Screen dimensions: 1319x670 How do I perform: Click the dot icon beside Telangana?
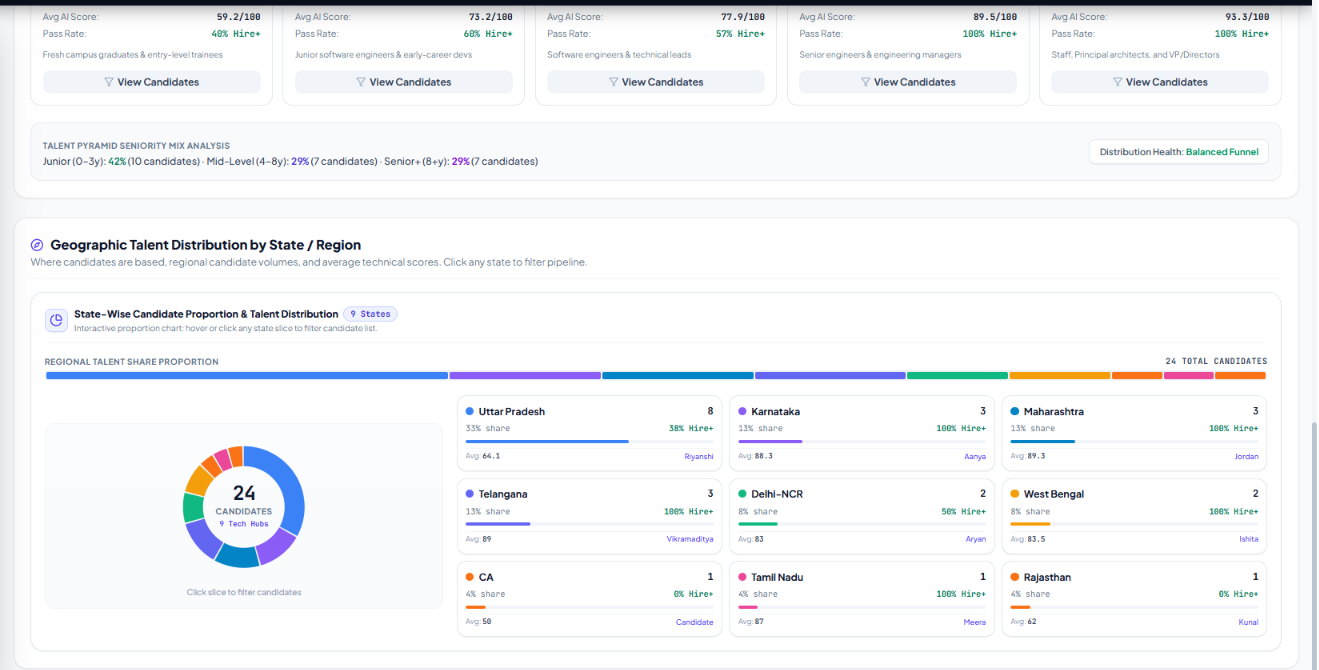pos(470,494)
